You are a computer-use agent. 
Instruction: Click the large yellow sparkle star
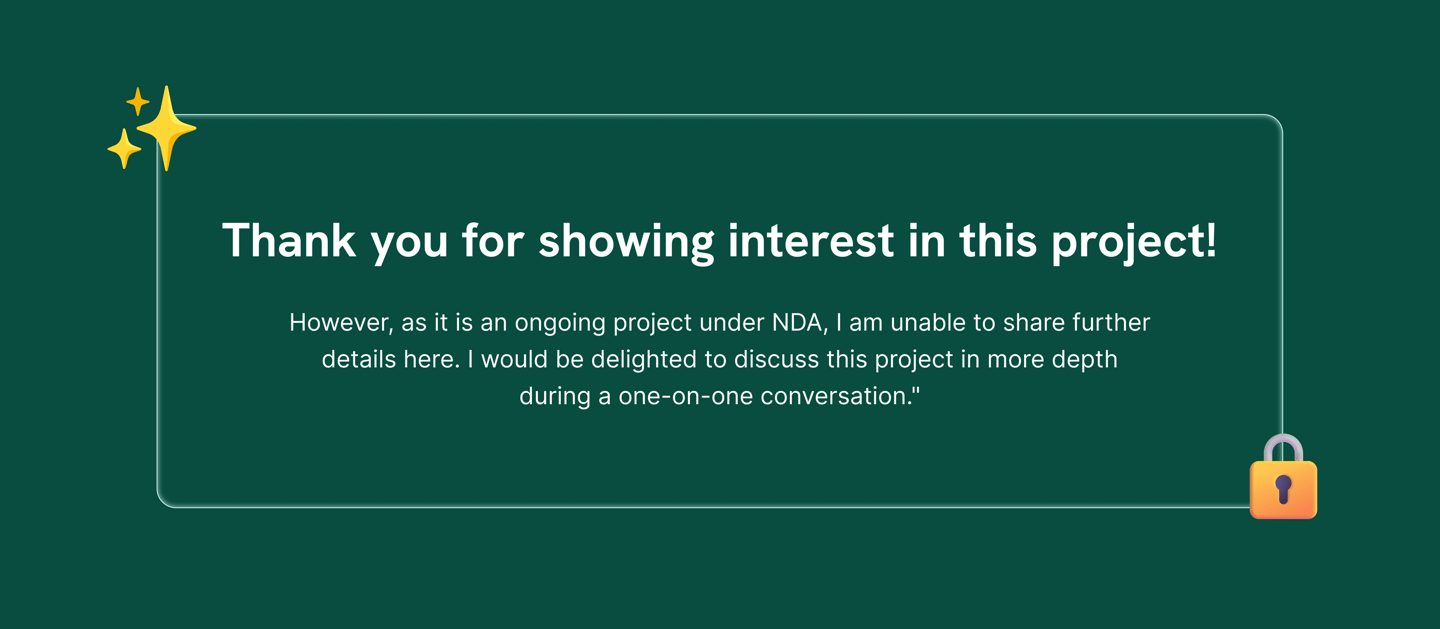pos(166,128)
